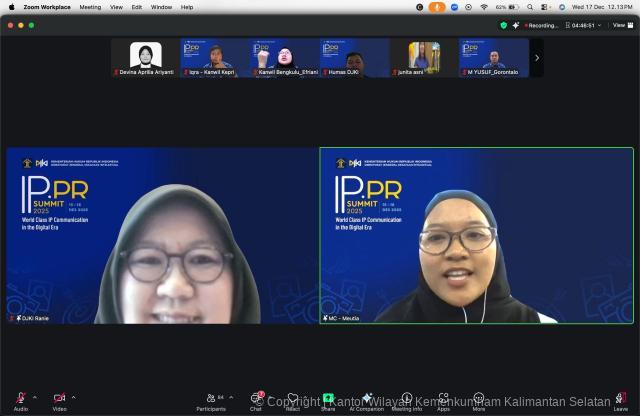Image resolution: width=640 pixels, height=416 pixels.
Task: Open the Participants panel
Action: [x=210, y=399]
